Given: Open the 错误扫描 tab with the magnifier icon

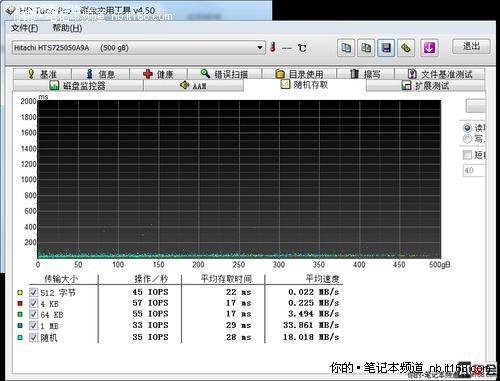Looking at the screenshot, I should tap(224, 74).
